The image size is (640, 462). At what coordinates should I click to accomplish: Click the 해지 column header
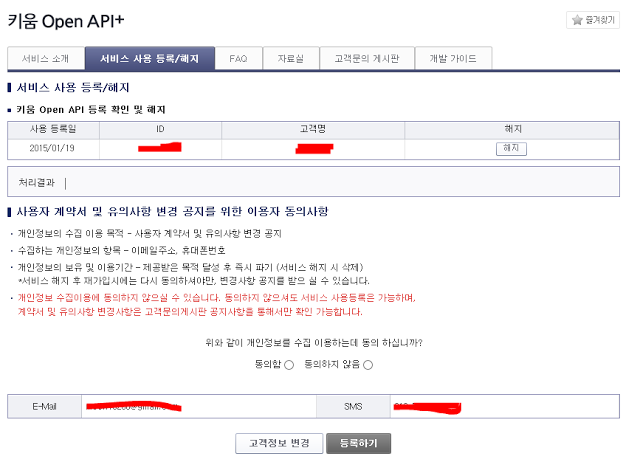pos(513,129)
